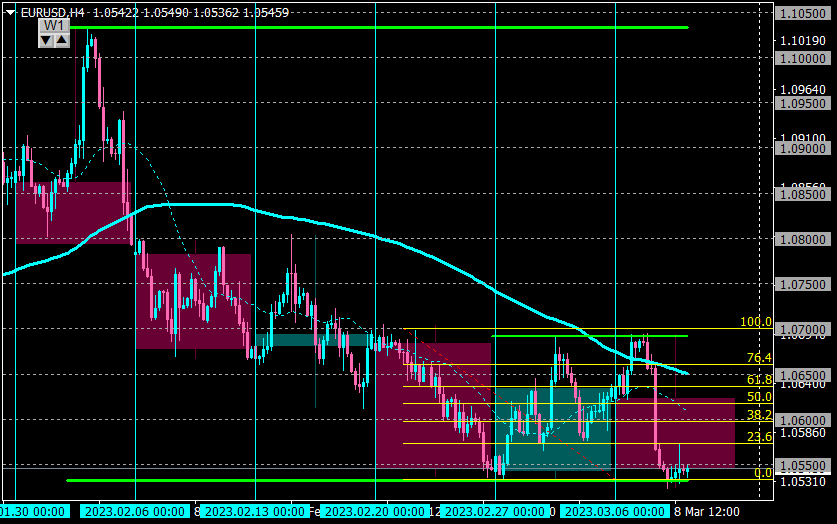Click the 1.10500 price level label
Image resolution: width=837 pixels, height=524 pixels.
point(803,13)
